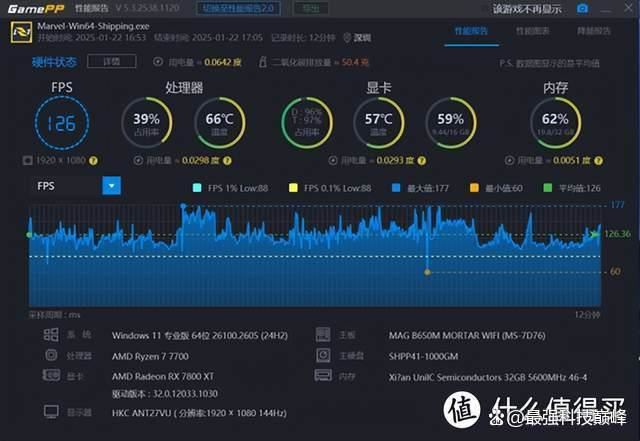Open the FPS chart metric dropdown
640x441 pixels.
tap(111, 185)
